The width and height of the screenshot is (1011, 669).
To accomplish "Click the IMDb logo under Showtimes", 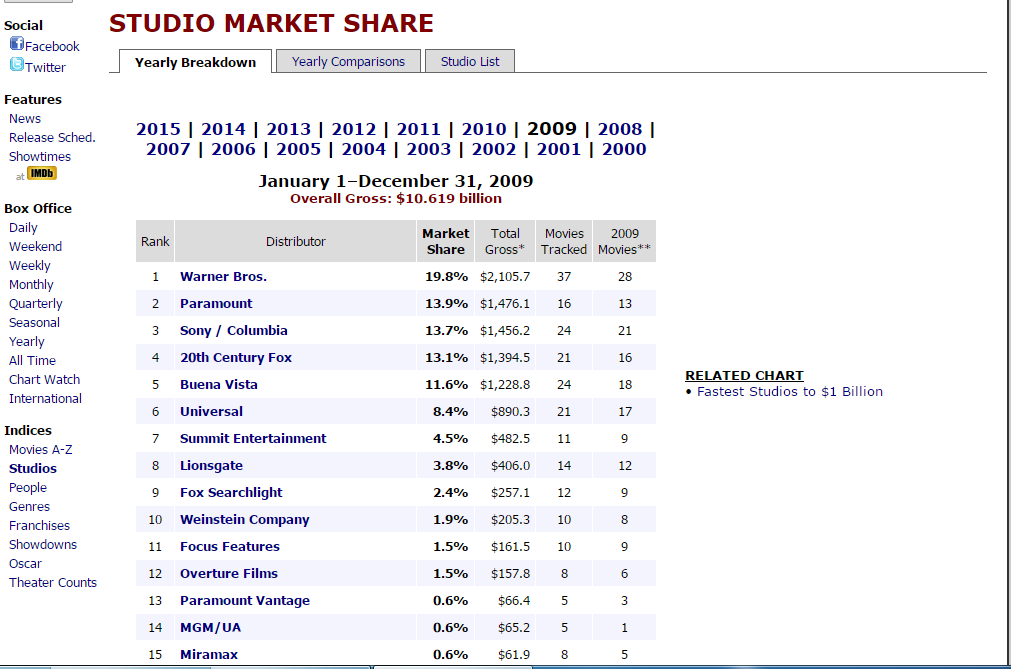I will pos(42,173).
